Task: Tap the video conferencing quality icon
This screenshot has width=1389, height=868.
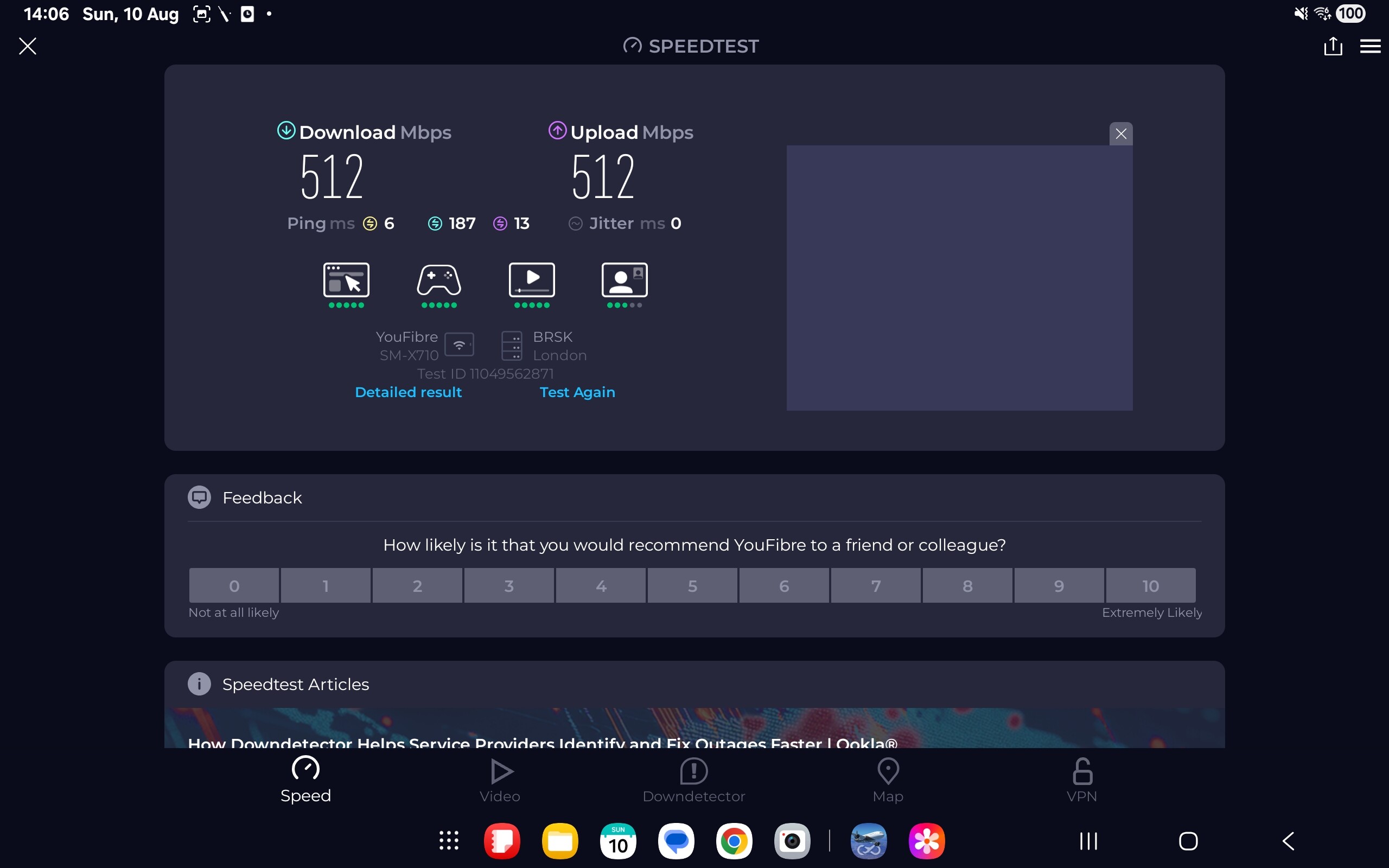Action: point(625,280)
